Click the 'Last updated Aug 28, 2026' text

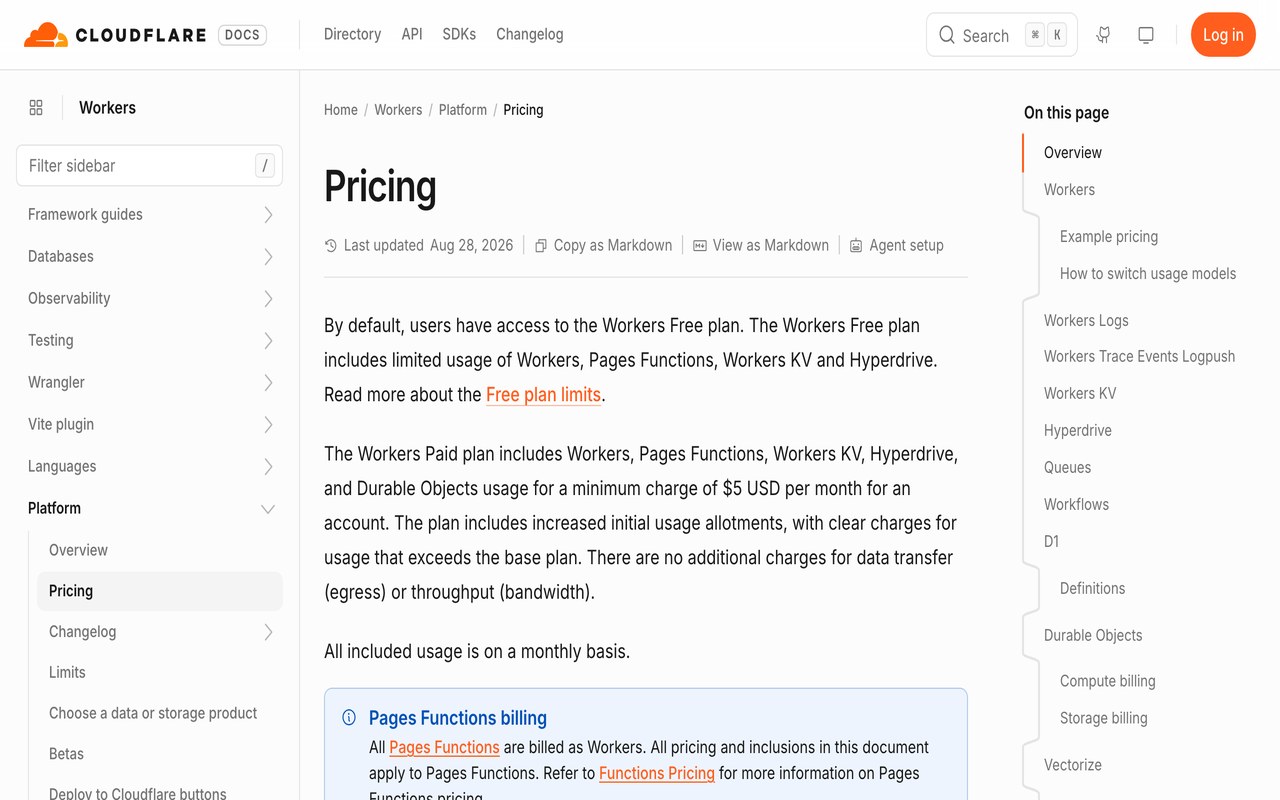(x=419, y=245)
